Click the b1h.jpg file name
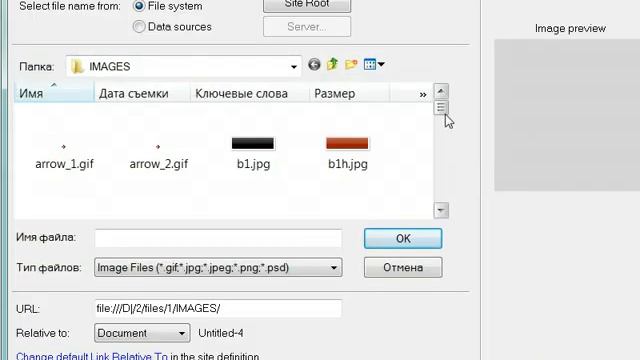The height and width of the screenshot is (360, 640). [x=348, y=164]
